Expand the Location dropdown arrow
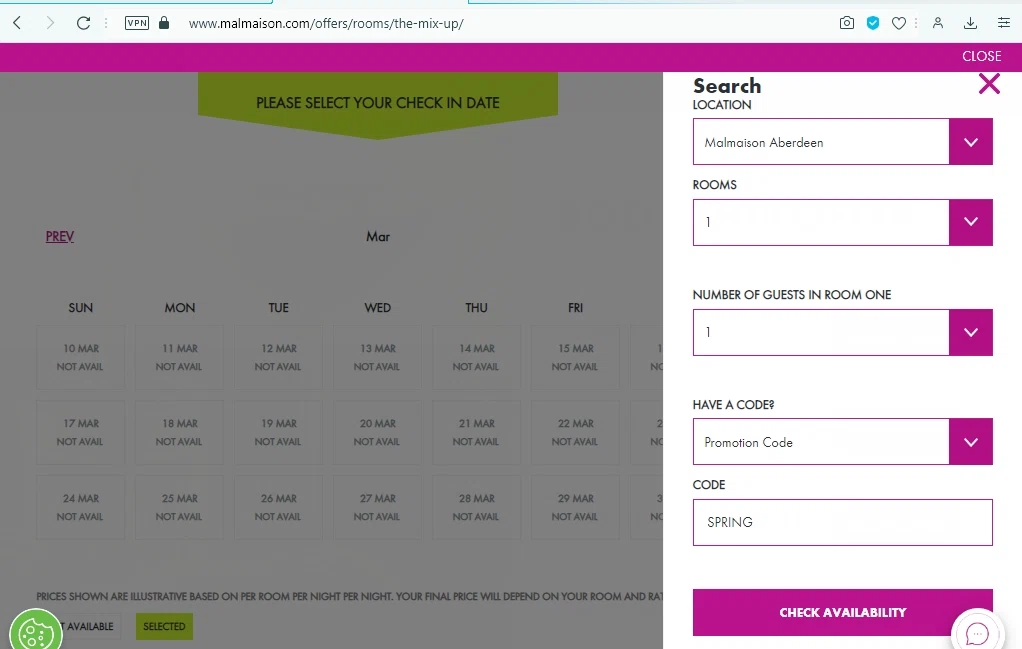The image size is (1022, 649). (x=971, y=142)
